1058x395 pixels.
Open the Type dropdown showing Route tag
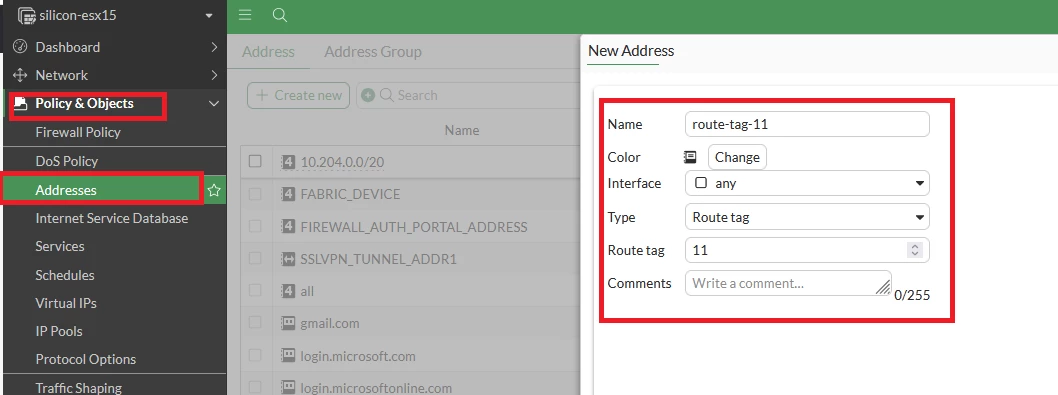point(807,217)
